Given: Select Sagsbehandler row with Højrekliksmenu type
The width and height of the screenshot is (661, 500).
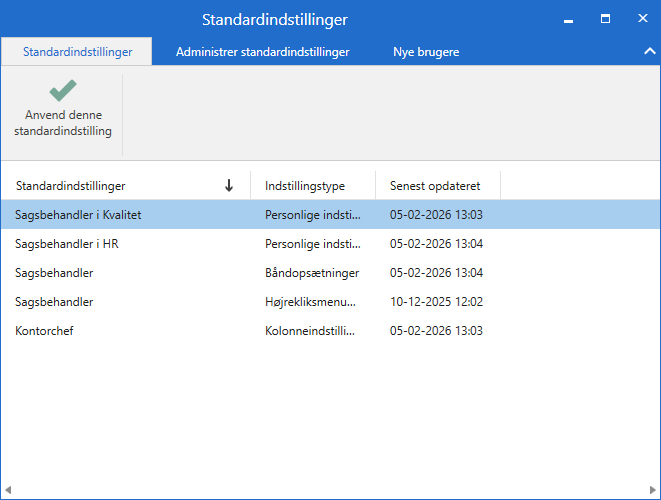Looking at the screenshot, I should coord(330,302).
